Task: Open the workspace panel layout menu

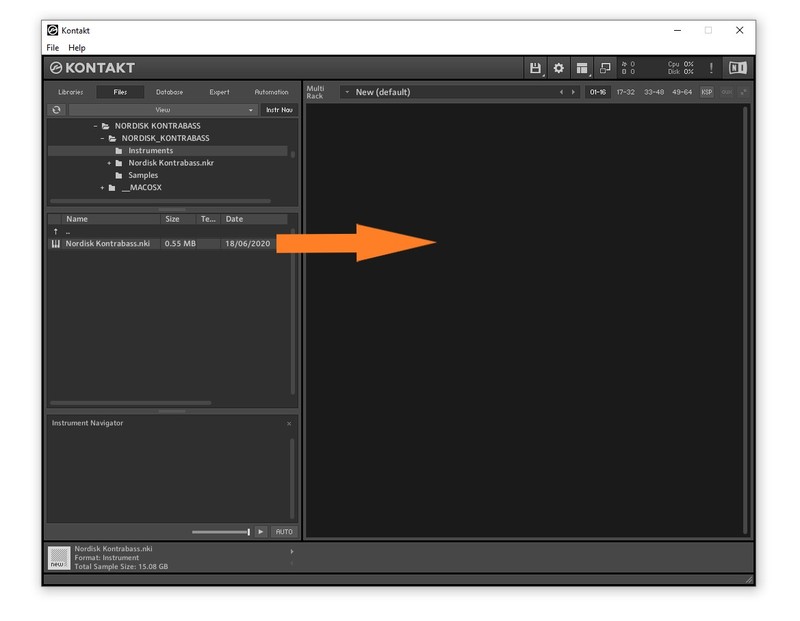Action: pos(582,68)
